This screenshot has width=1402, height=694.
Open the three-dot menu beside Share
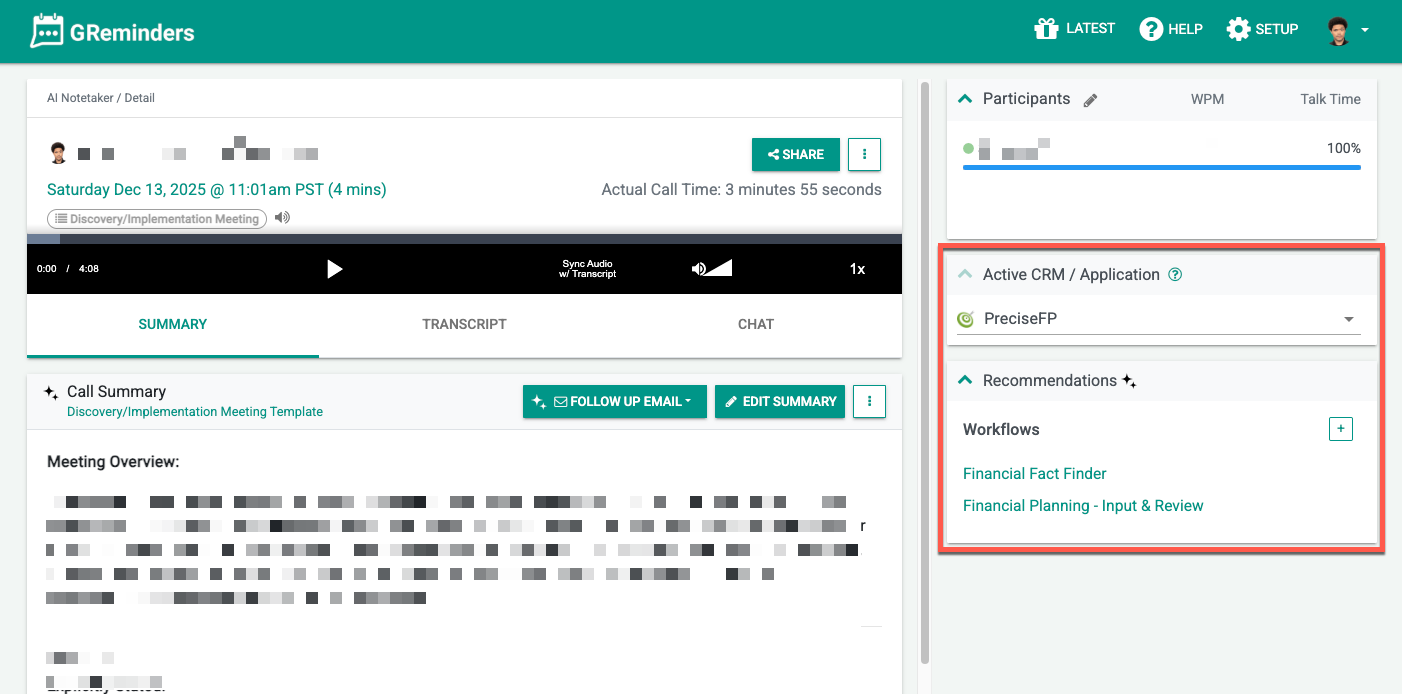click(864, 155)
